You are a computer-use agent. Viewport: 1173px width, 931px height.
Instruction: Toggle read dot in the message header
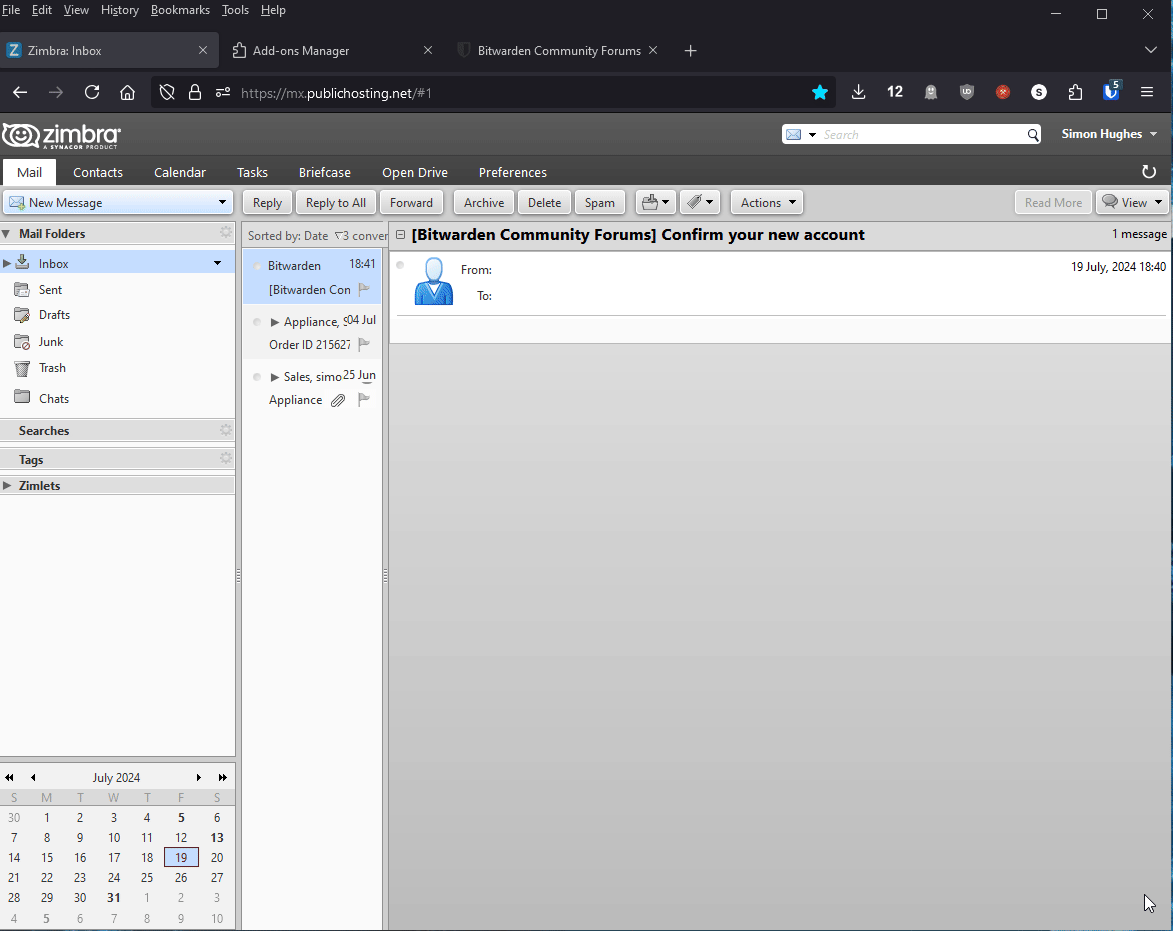400,265
